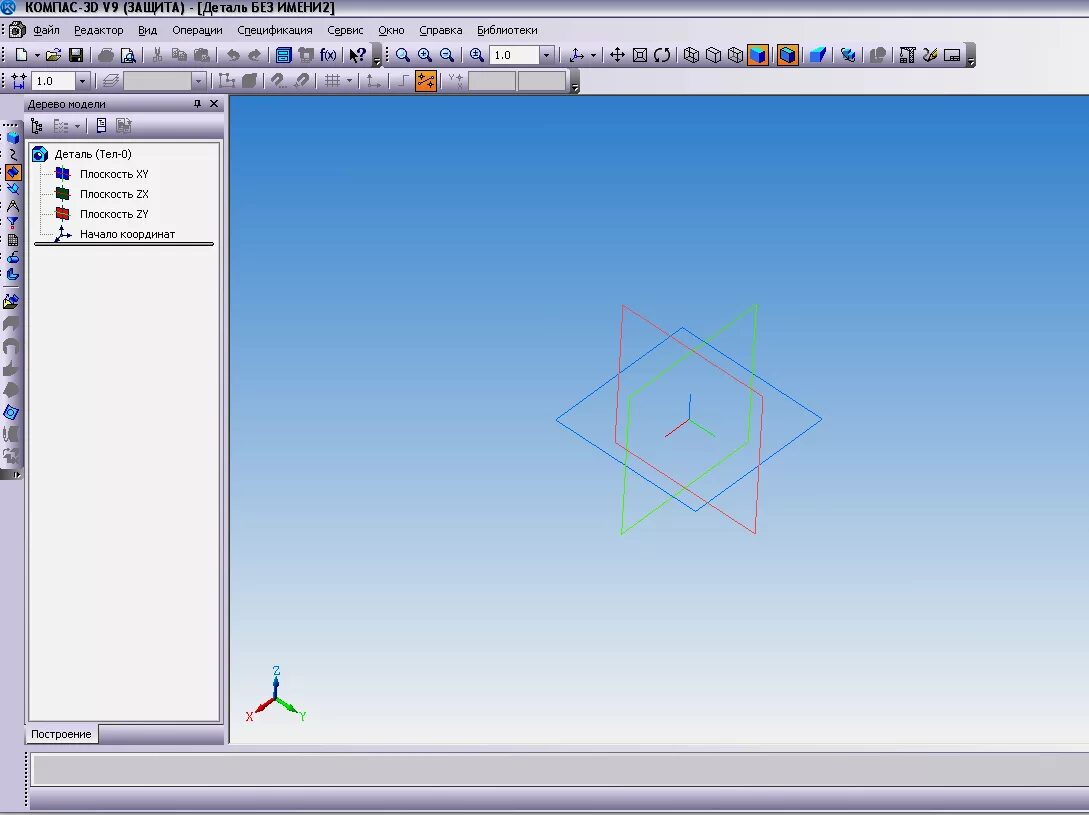The width and height of the screenshot is (1089, 815).
Task: Close the Дерево модели panel
Action: pyautogui.click(x=214, y=104)
